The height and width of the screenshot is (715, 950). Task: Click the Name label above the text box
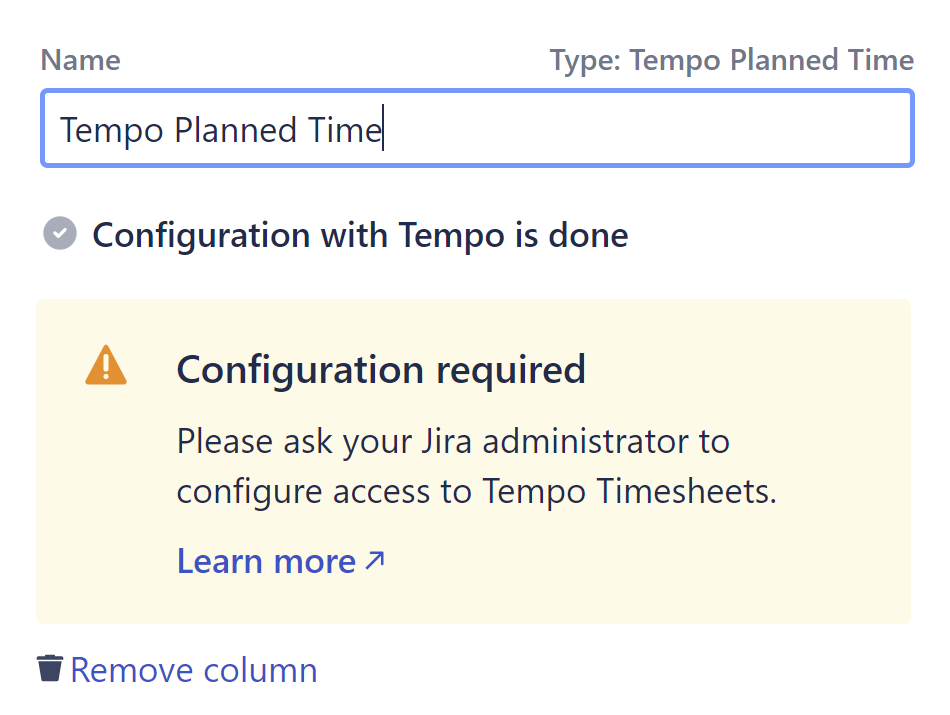pyautogui.click(x=80, y=60)
